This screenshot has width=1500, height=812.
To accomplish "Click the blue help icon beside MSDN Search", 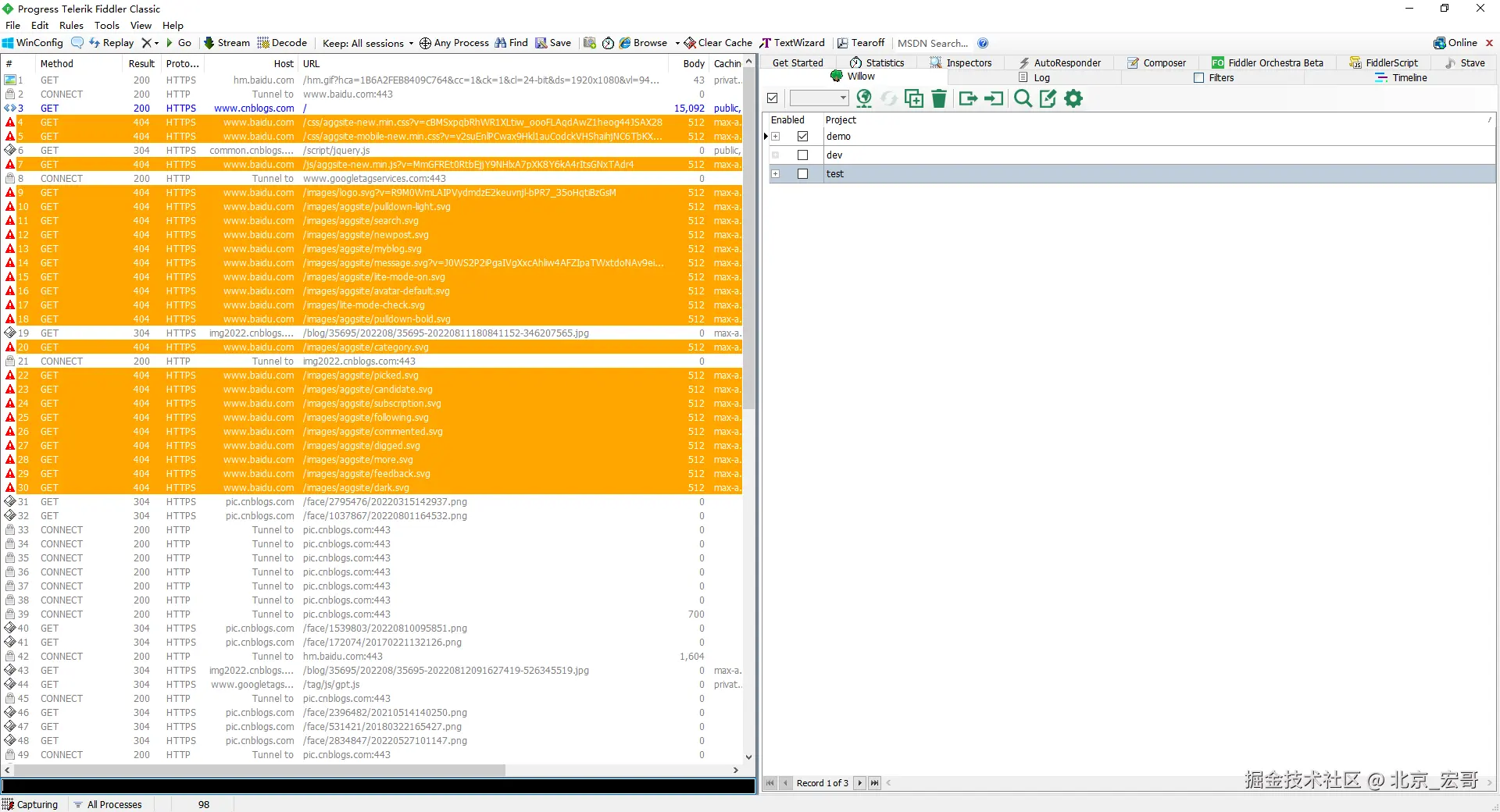I will [983, 43].
